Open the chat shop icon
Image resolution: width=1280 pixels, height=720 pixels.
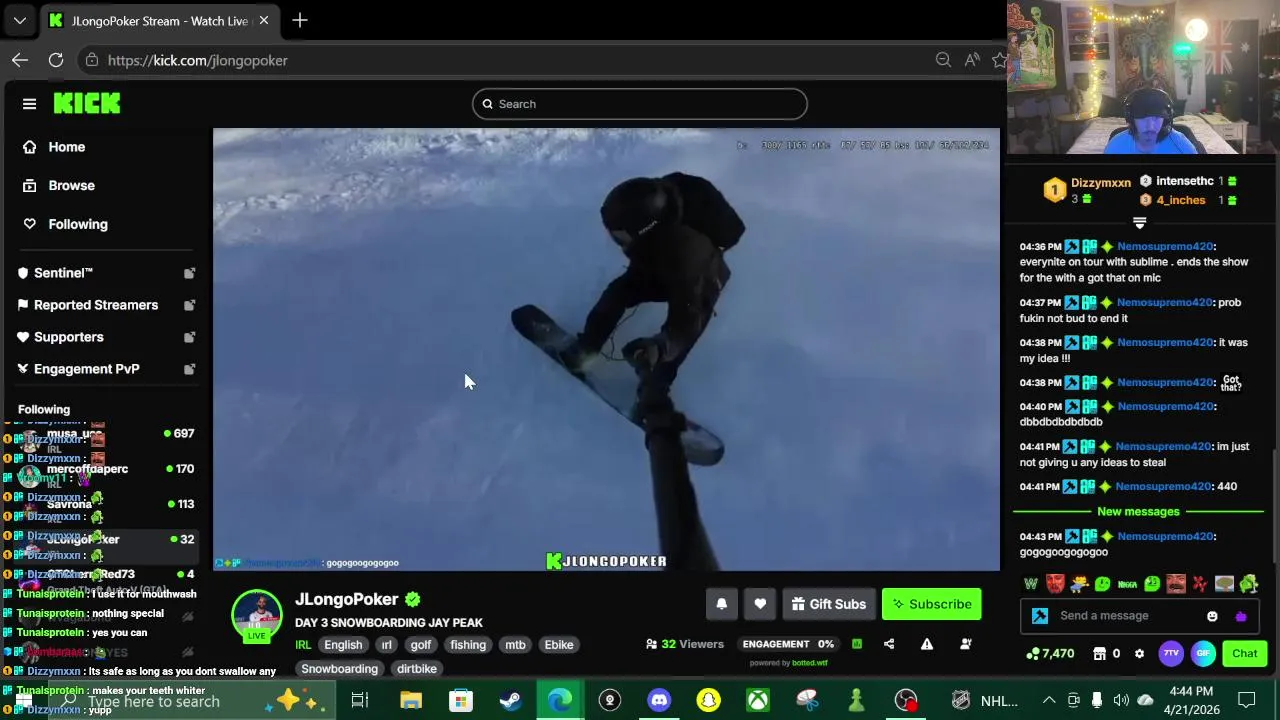(x=1100, y=654)
